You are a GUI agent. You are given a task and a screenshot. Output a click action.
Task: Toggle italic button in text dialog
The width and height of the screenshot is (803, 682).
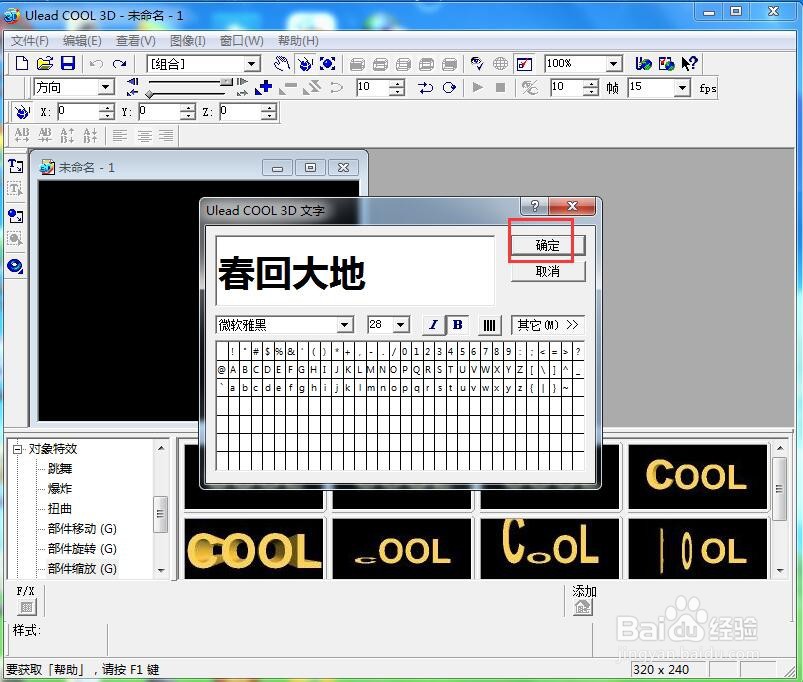pyautogui.click(x=434, y=325)
